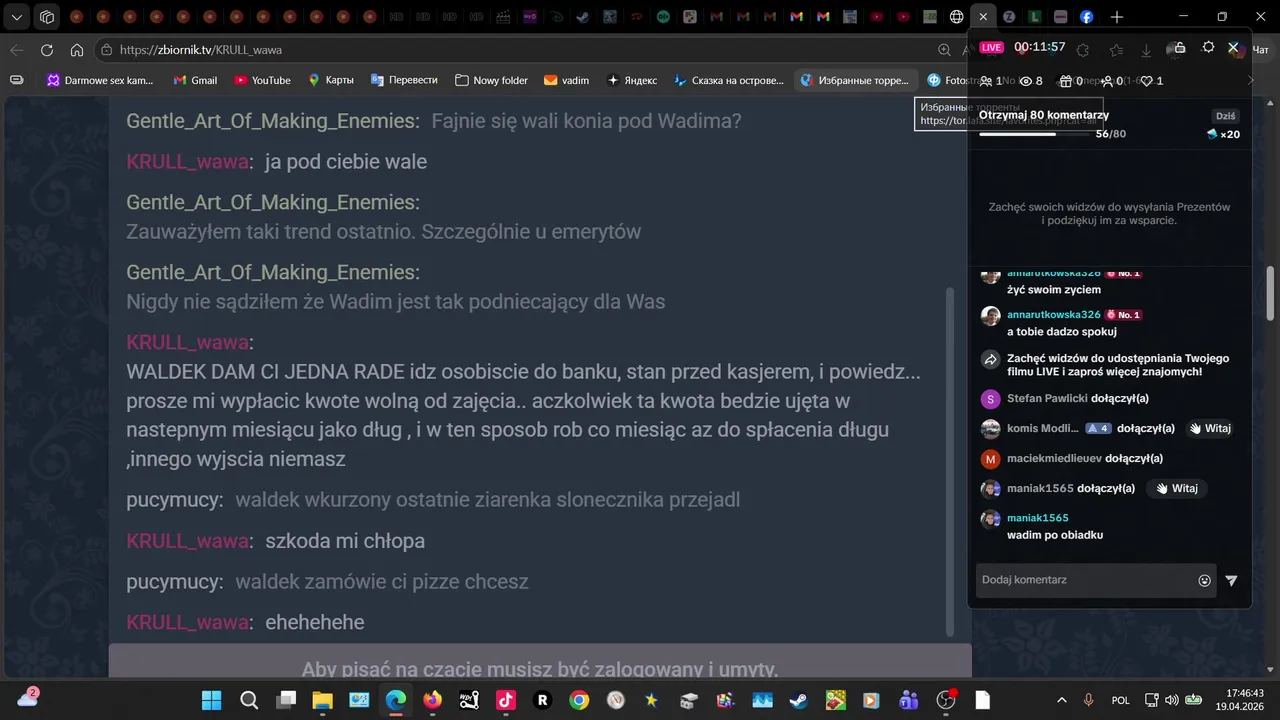1280x720 pixels.
Task: Expand stats with the right chevron
Action: 1250,81
